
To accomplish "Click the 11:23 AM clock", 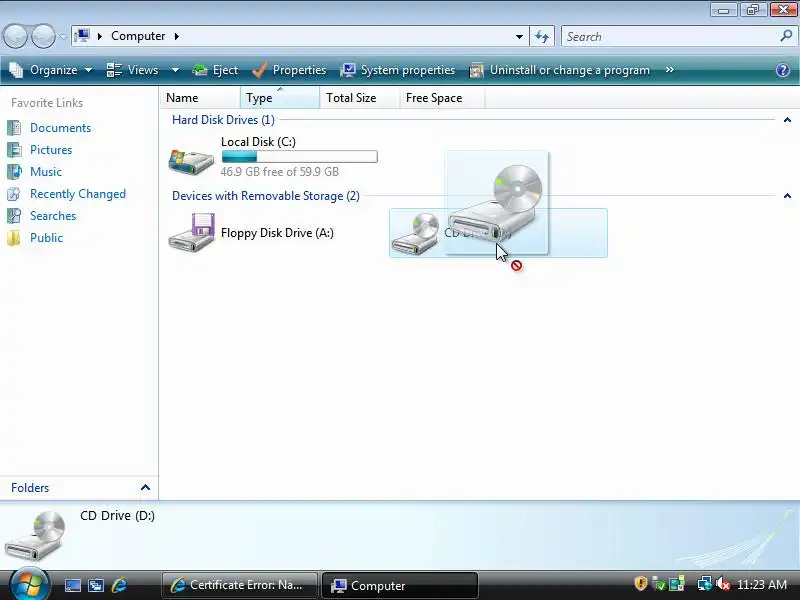I will coord(762,585).
